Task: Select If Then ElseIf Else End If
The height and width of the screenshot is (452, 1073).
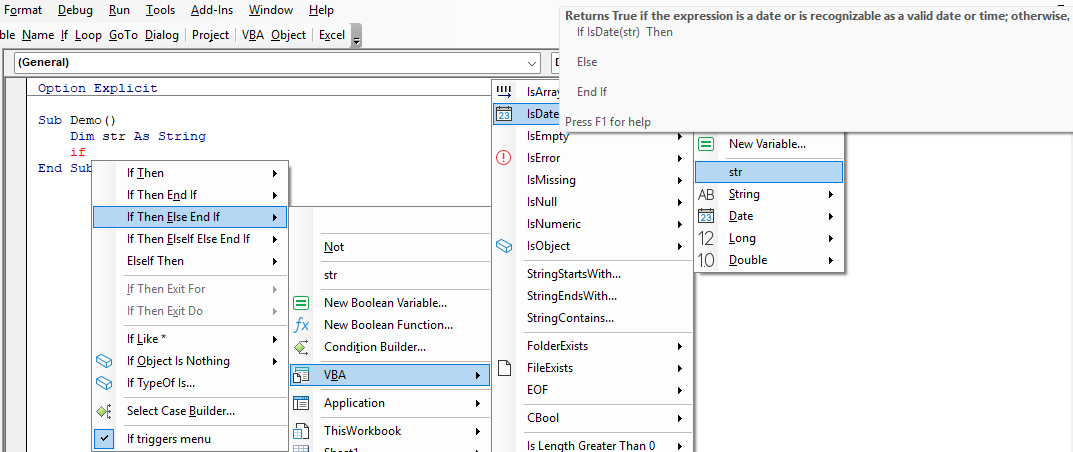Action: [x=189, y=239]
